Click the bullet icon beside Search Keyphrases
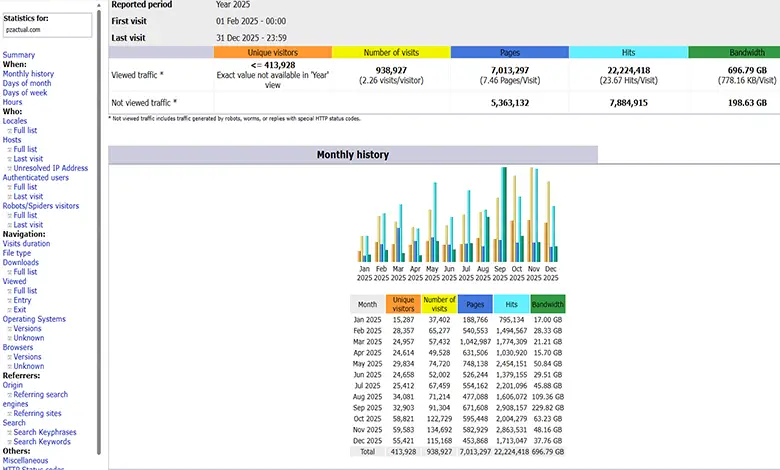Image resolution: width=780 pixels, height=470 pixels. point(9,432)
